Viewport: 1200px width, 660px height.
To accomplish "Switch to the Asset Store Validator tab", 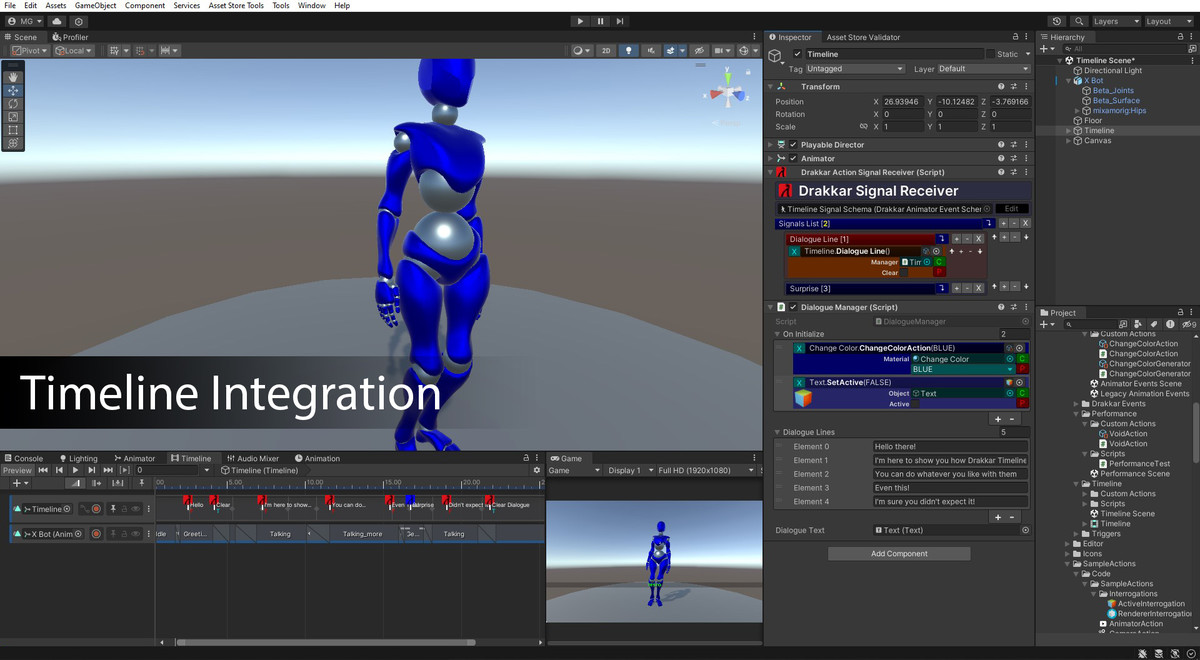I will (863, 37).
